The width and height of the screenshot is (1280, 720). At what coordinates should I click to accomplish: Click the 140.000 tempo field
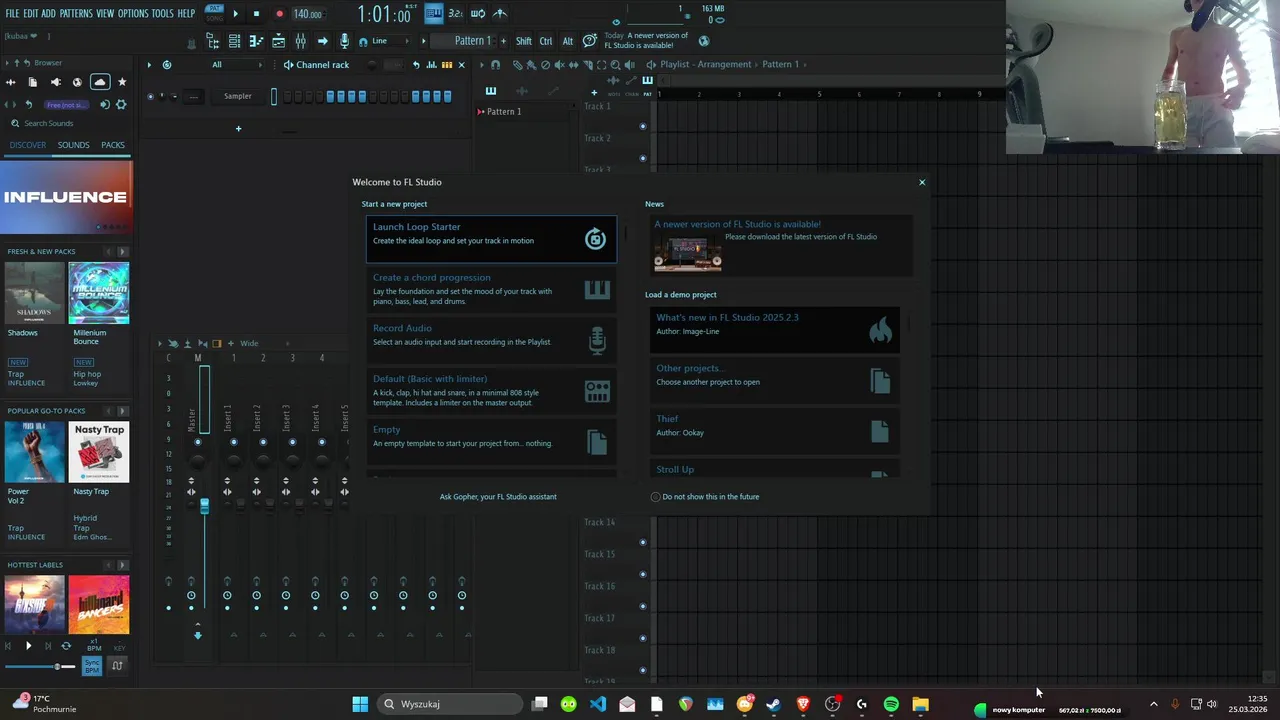(x=307, y=14)
